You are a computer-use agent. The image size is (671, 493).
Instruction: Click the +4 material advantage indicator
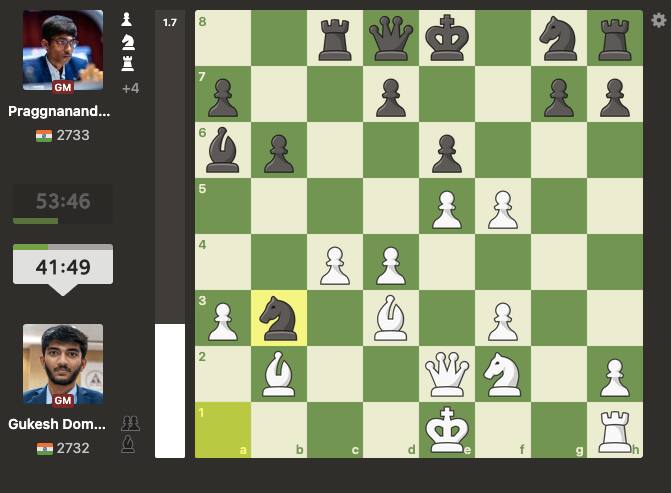click(131, 89)
